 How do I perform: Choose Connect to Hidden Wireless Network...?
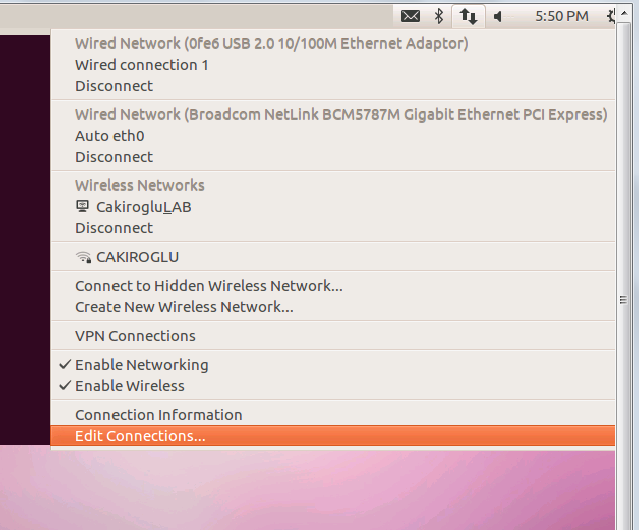[x=333, y=286]
